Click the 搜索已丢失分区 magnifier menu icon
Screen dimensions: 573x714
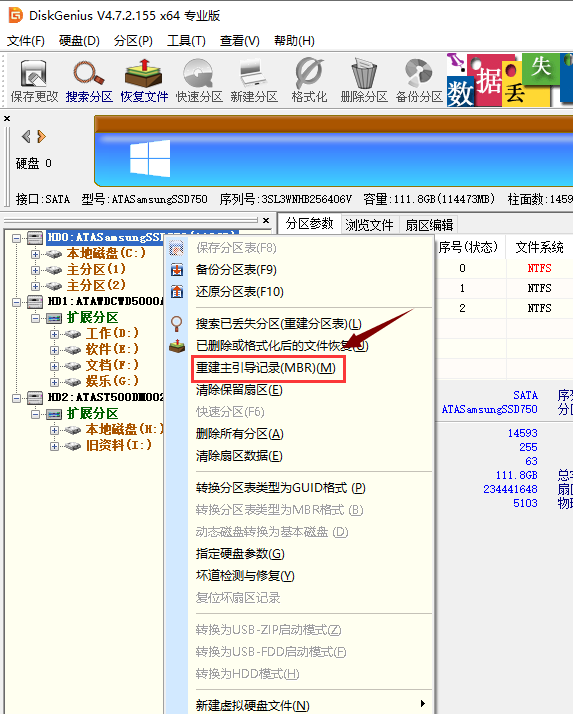pyautogui.click(x=177, y=324)
